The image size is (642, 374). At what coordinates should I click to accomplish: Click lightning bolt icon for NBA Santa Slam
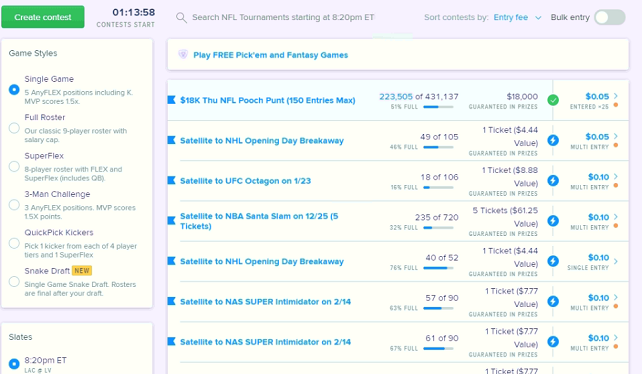click(553, 221)
